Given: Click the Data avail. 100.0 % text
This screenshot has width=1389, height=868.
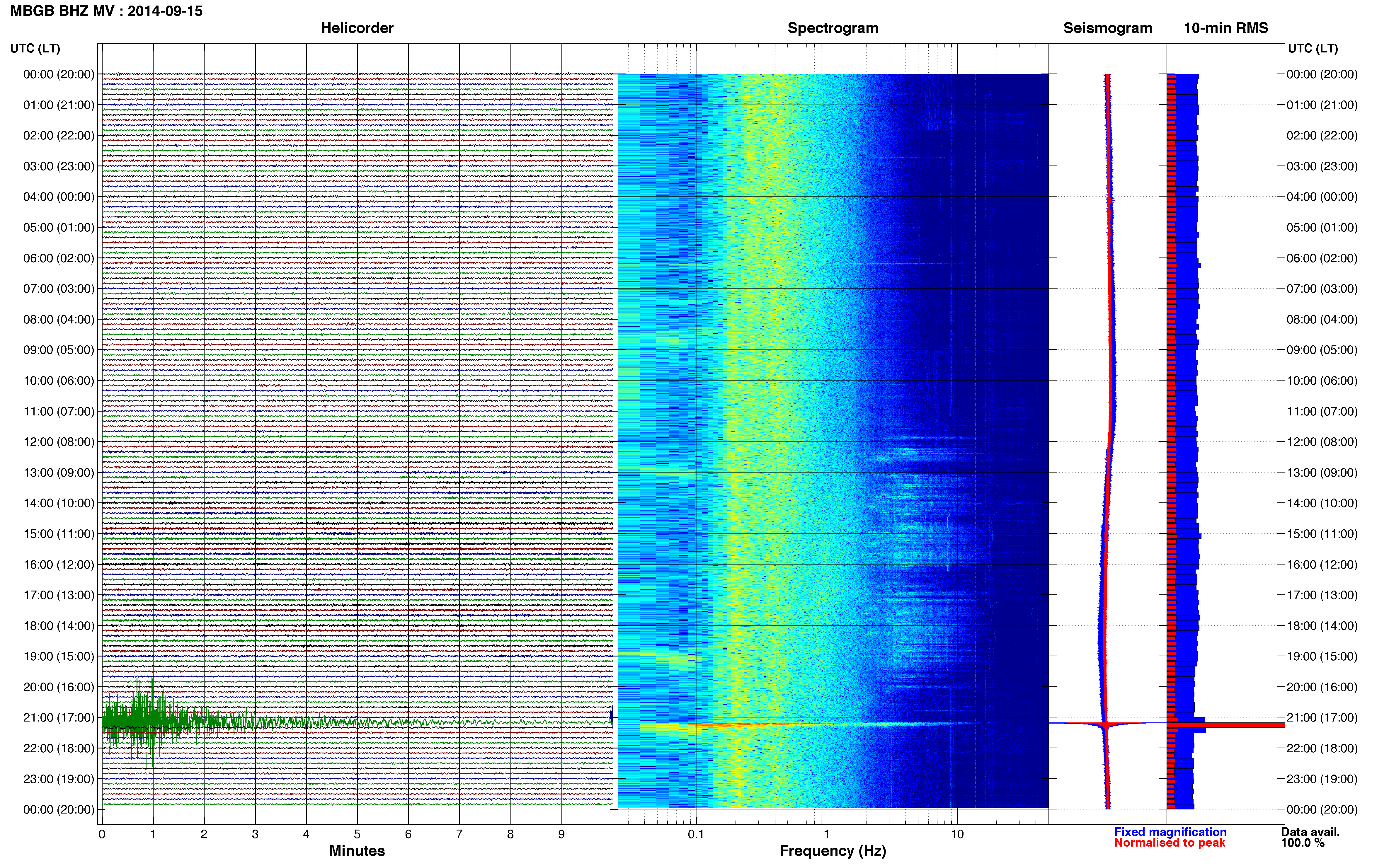Looking at the screenshot, I should [1310, 837].
